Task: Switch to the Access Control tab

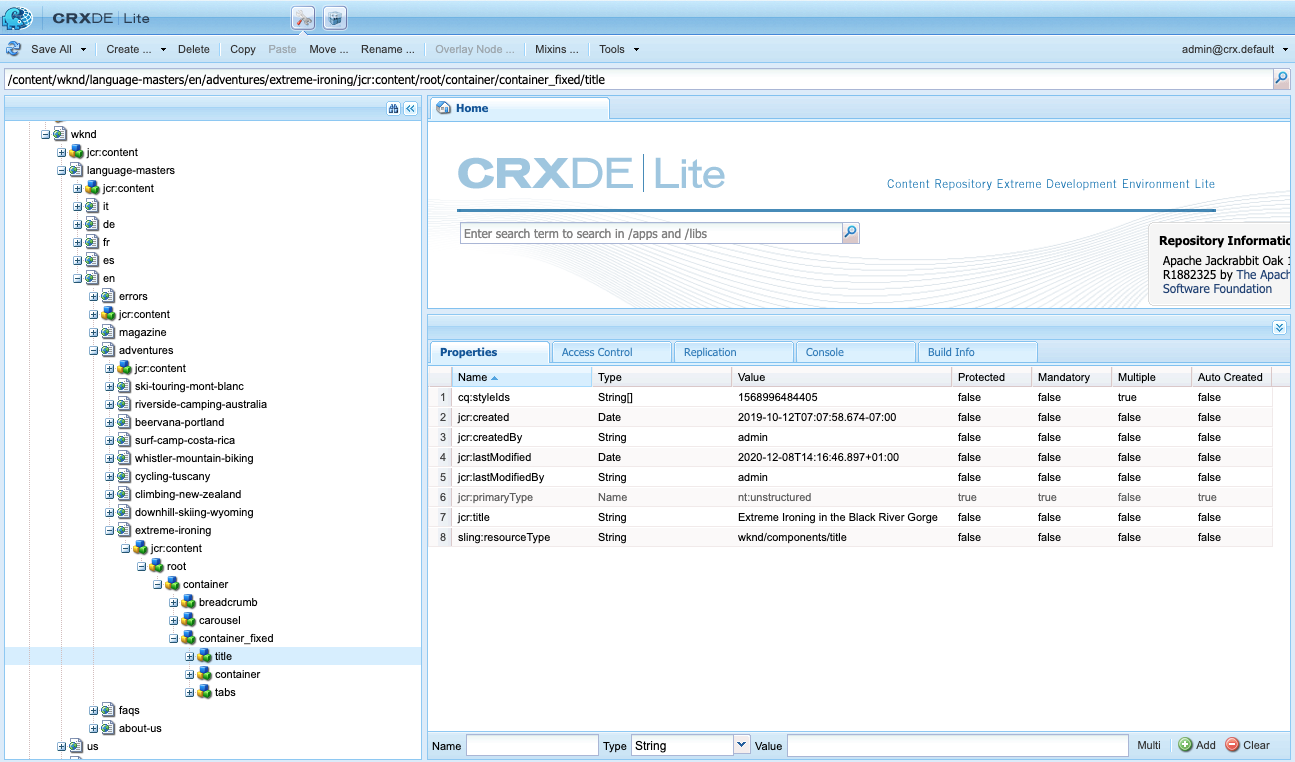Action: coord(611,352)
